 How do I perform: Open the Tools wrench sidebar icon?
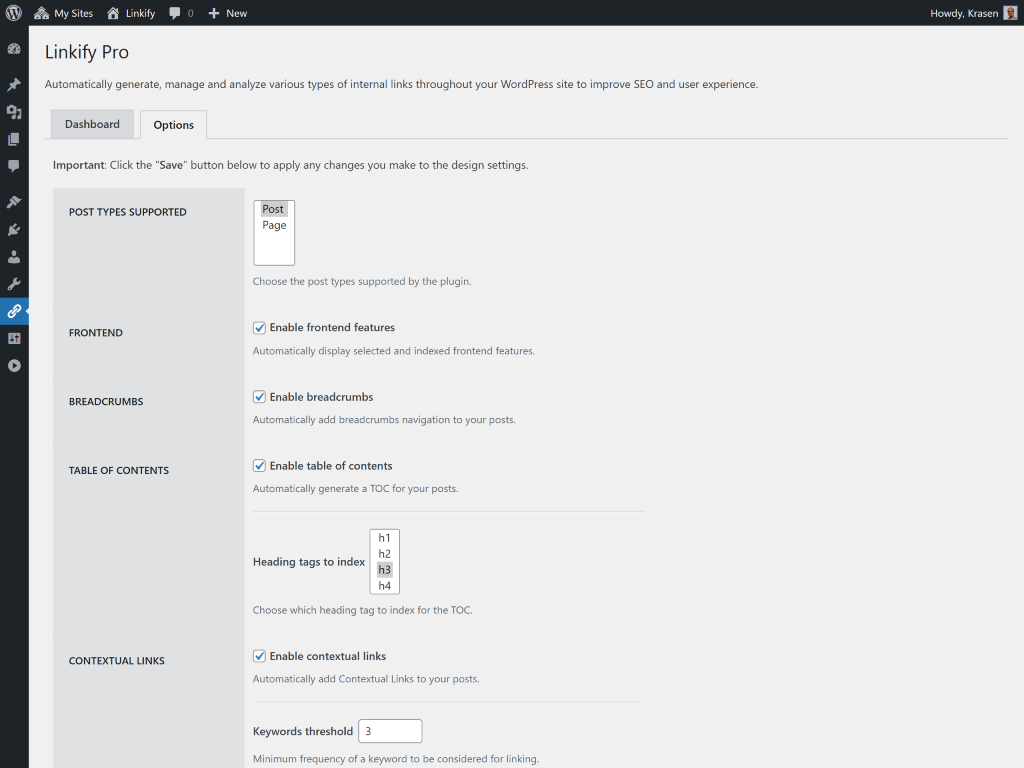14,283
